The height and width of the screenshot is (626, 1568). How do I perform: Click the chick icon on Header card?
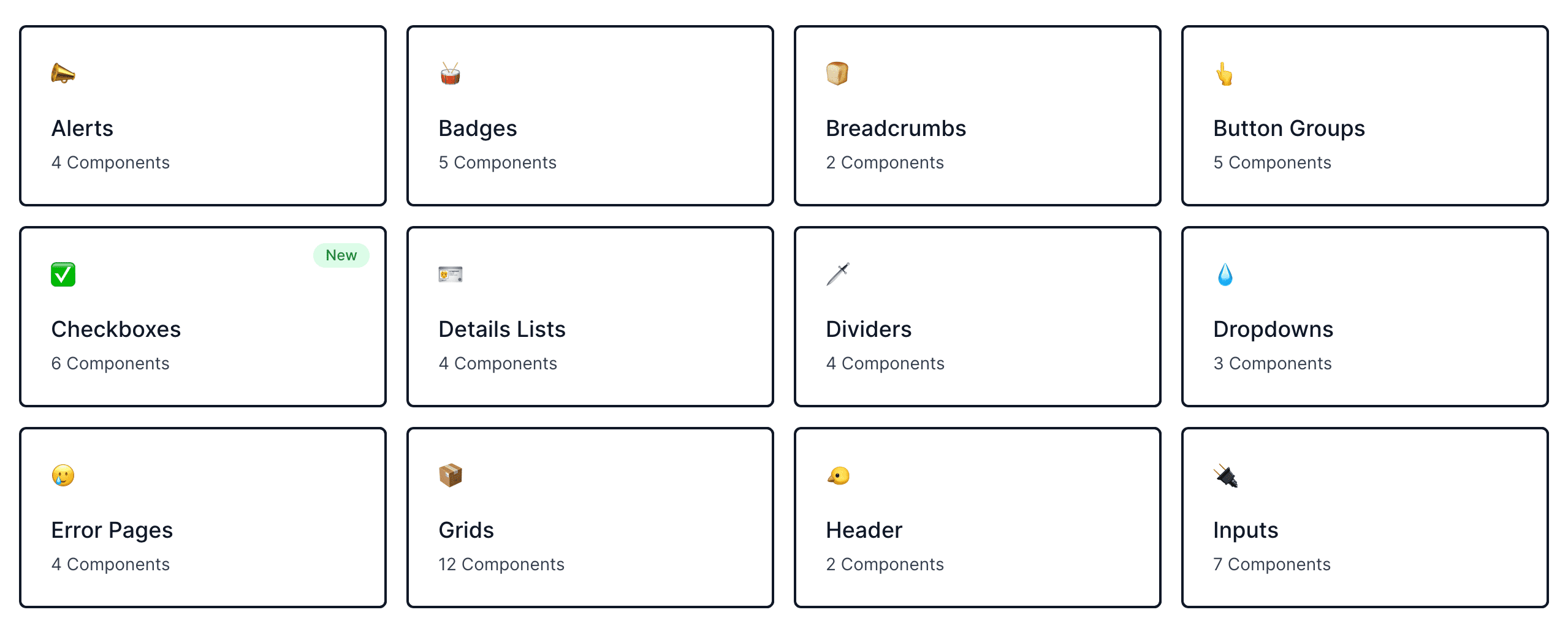(838, 475)
